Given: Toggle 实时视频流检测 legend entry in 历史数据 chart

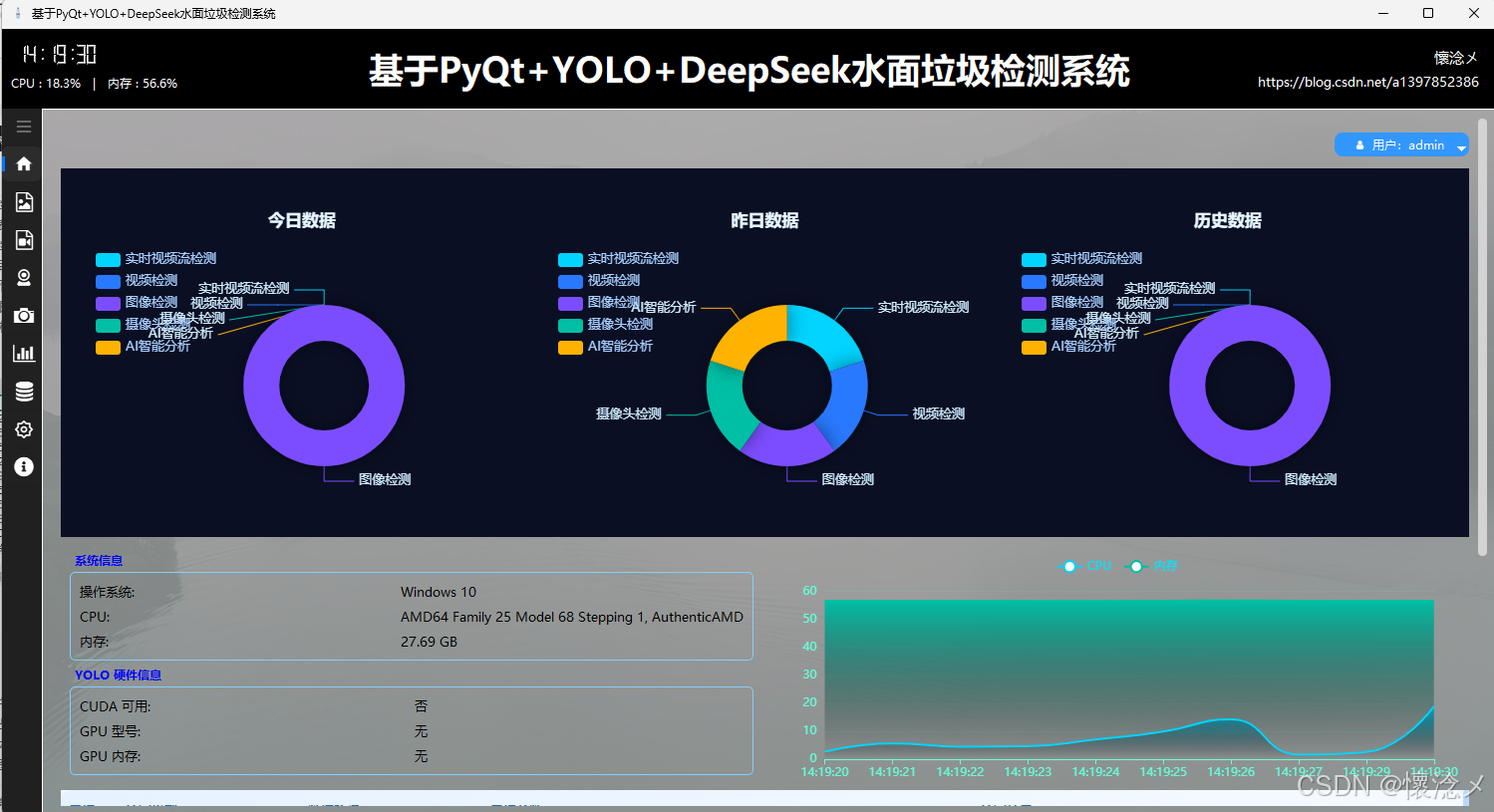Looking at the screenshot, I should [1081, 259].
